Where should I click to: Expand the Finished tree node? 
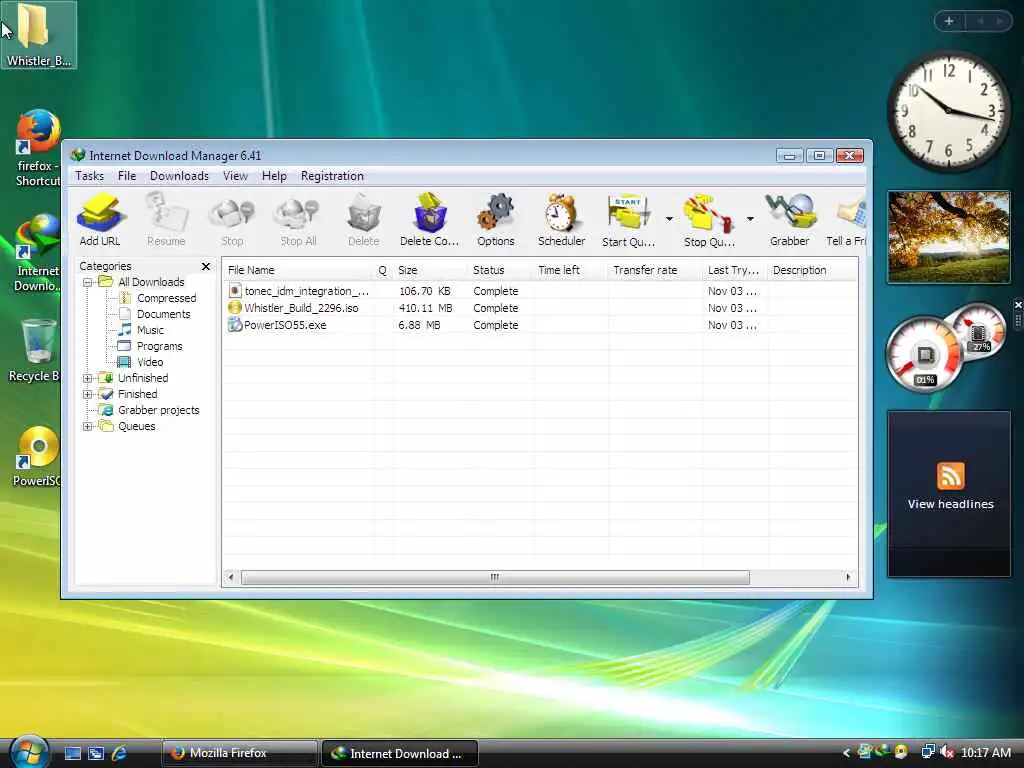[x=87, y=394]
